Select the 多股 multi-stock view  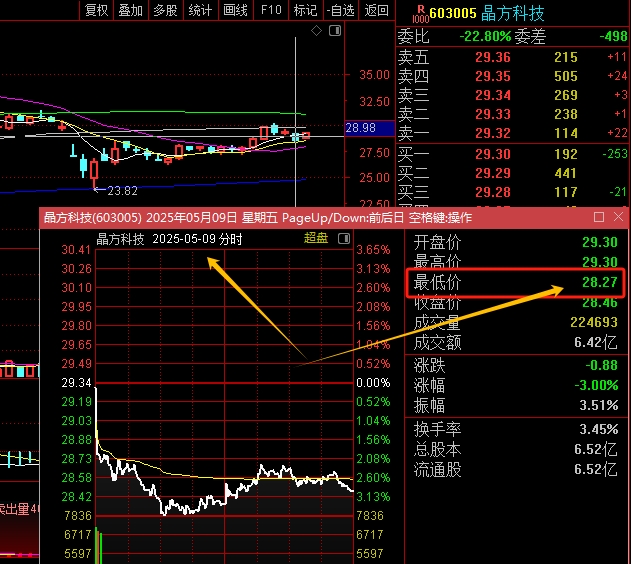[x=165, y=10]
